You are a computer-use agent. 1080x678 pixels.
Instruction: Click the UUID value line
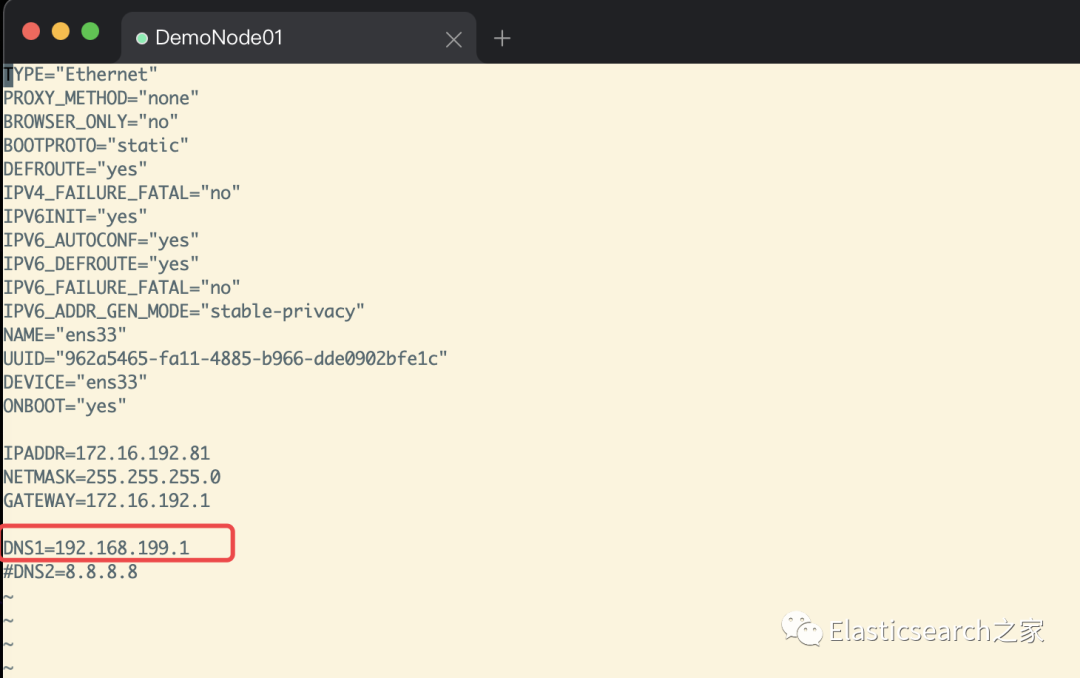pyautogui.click(x=225, y=358)
